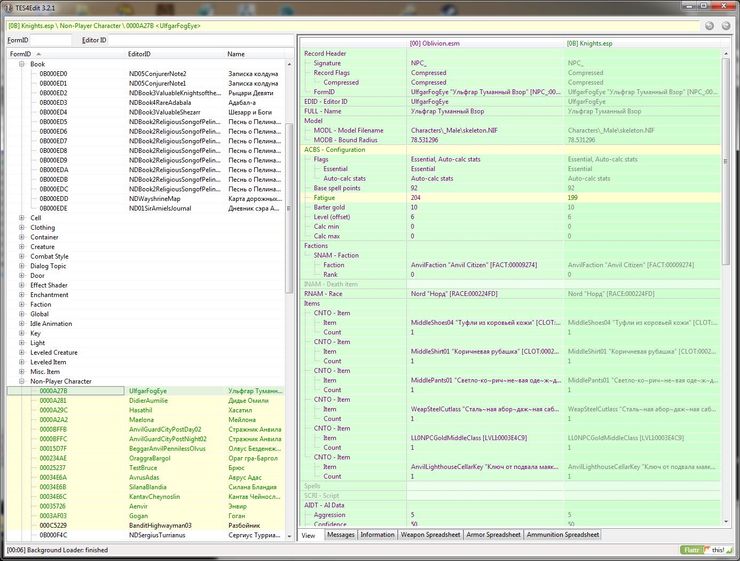Expand the Creature record group

pyautogui.click(x=22, y=246)
